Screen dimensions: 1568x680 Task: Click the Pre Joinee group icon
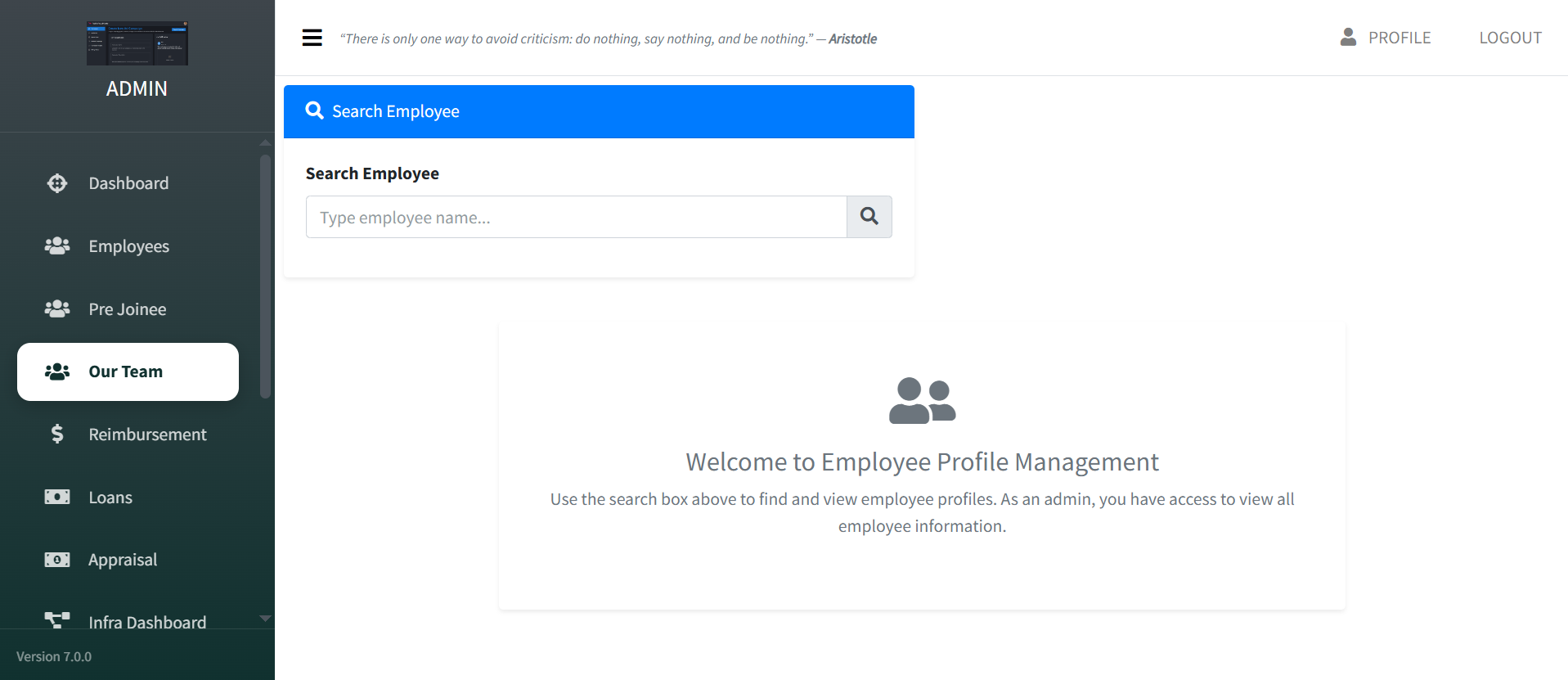[57, 308]
